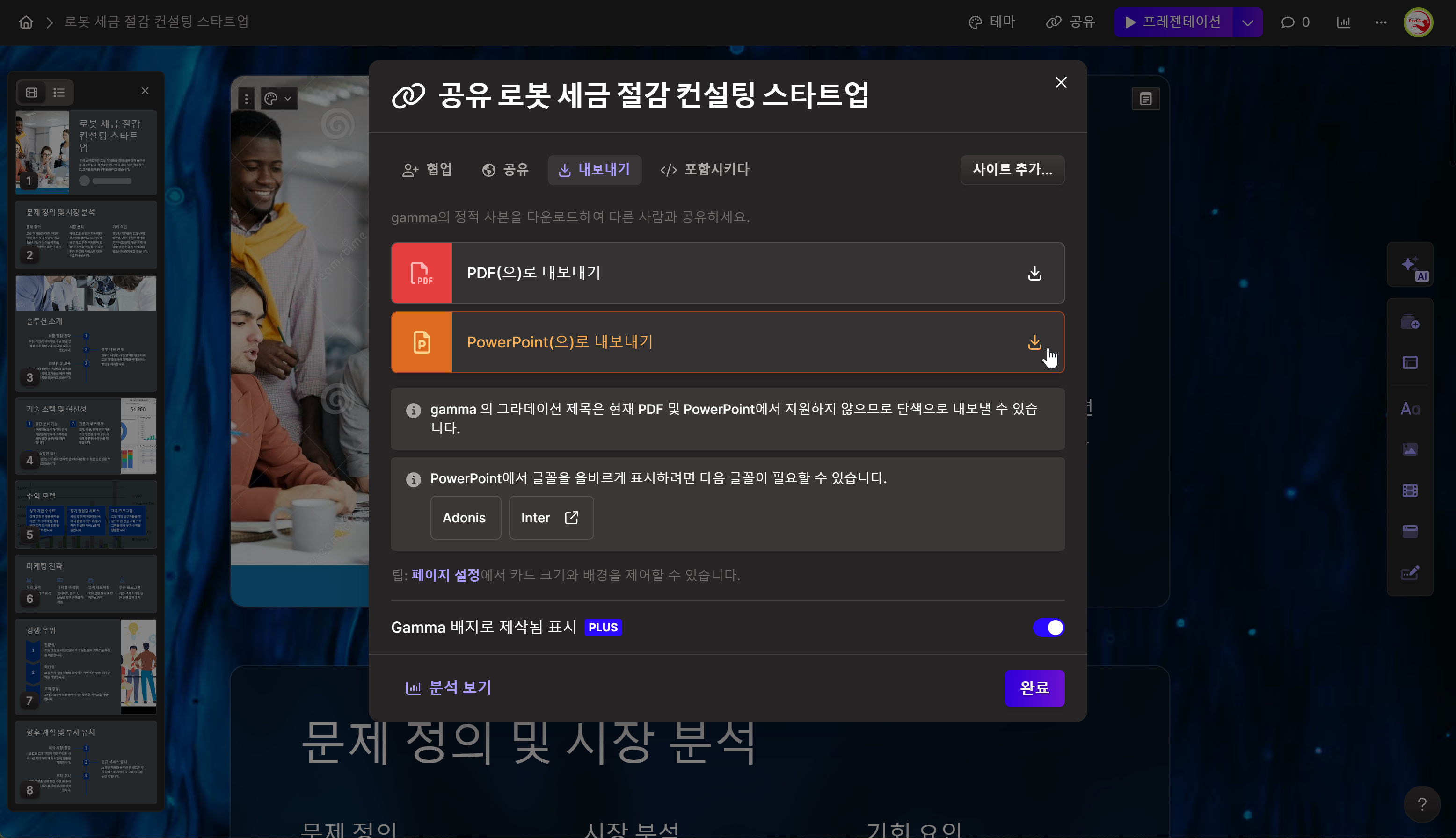
Task: Click the PDF export download icon
Action: click(1034, 273)
